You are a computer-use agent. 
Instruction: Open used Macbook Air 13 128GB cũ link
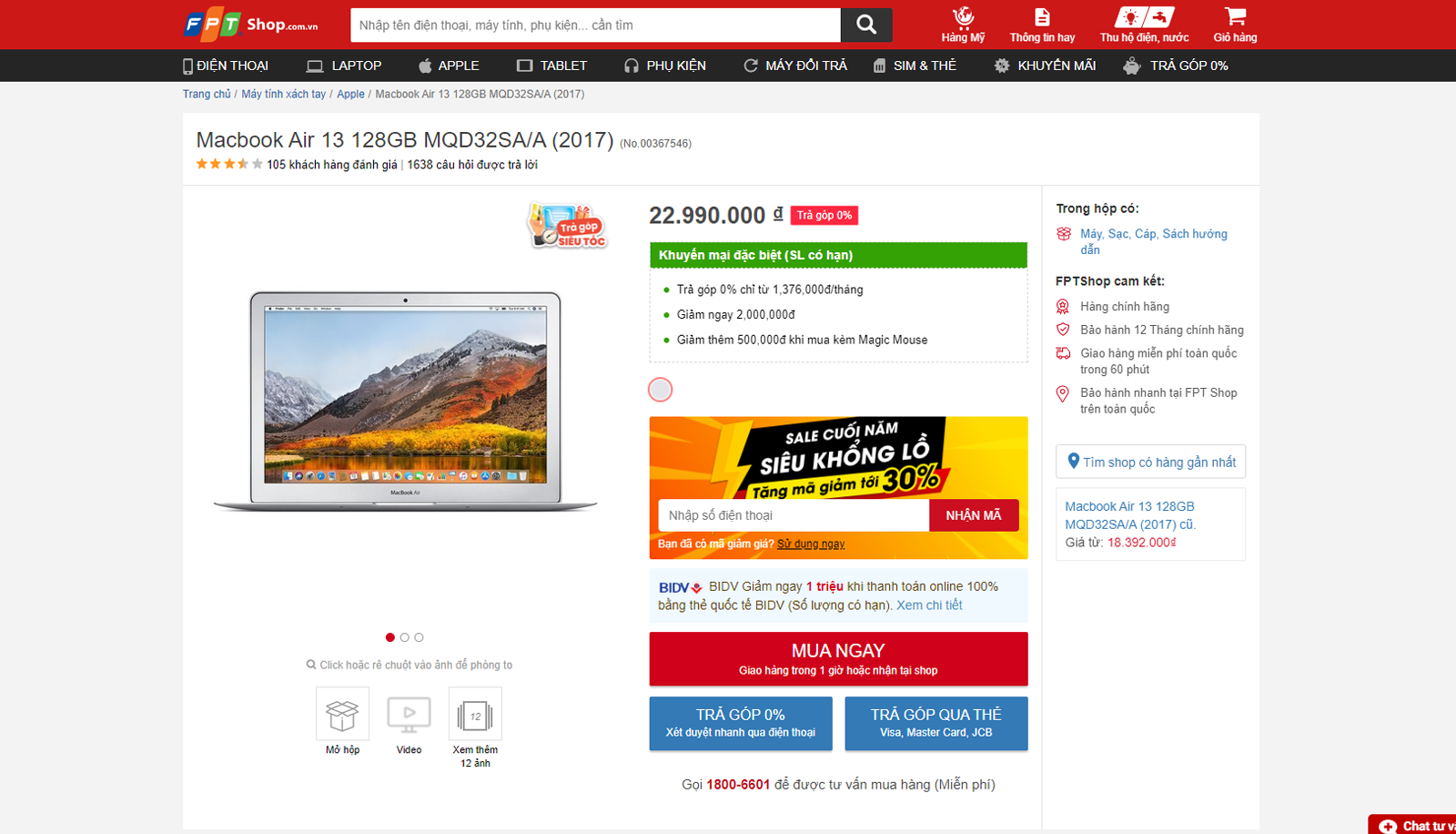[1130, 515]
